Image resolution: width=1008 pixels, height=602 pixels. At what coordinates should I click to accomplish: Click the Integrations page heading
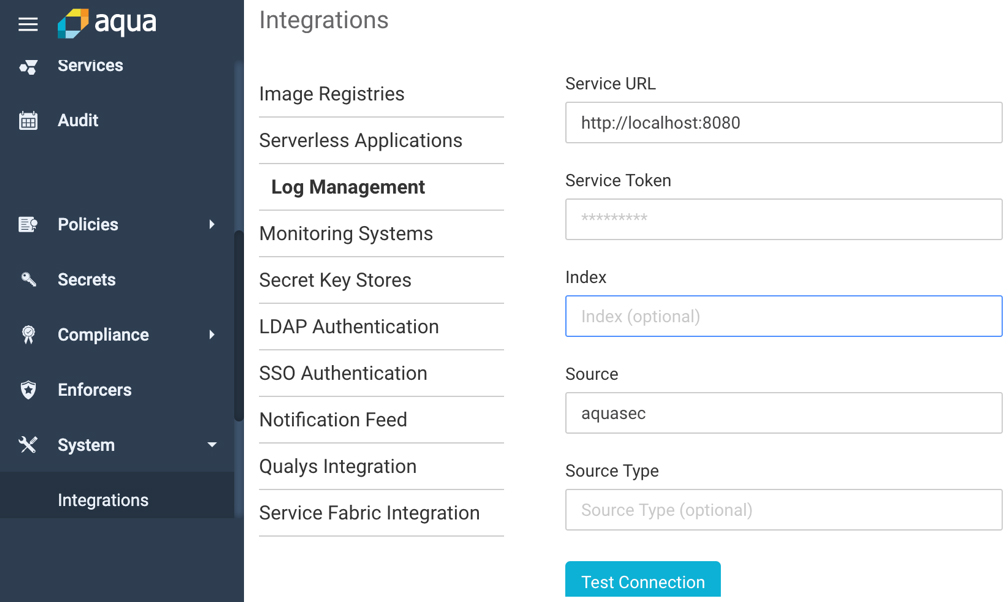pos(324,20)
